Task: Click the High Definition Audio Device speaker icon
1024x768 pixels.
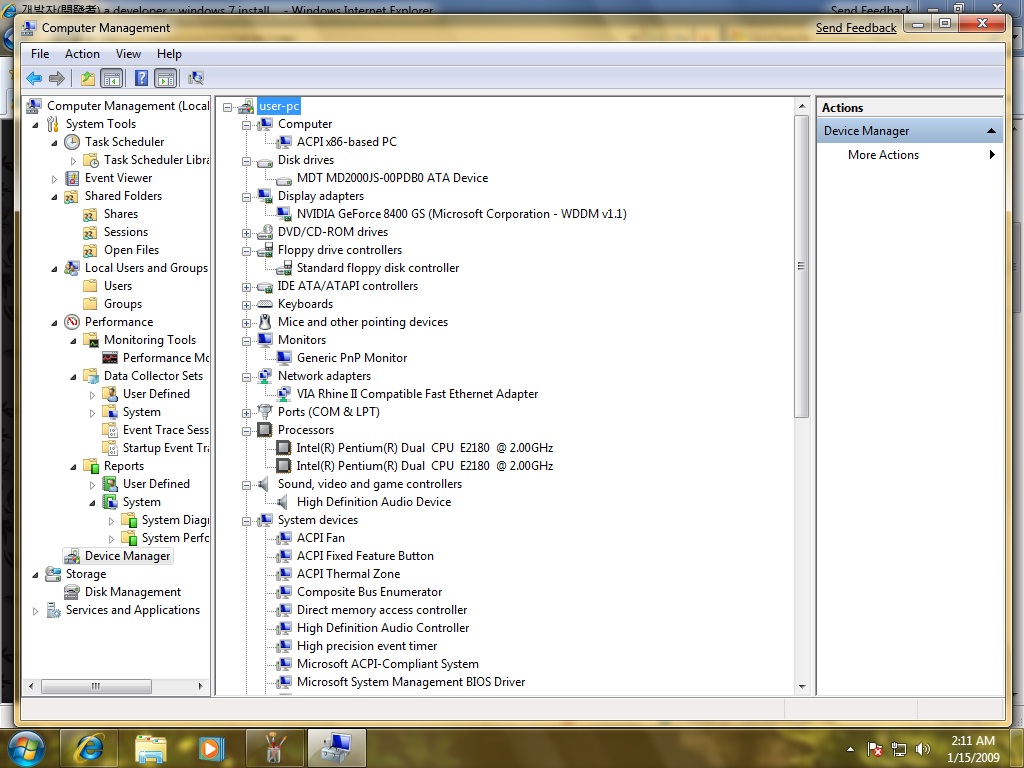Action: (x=283, y=502)
